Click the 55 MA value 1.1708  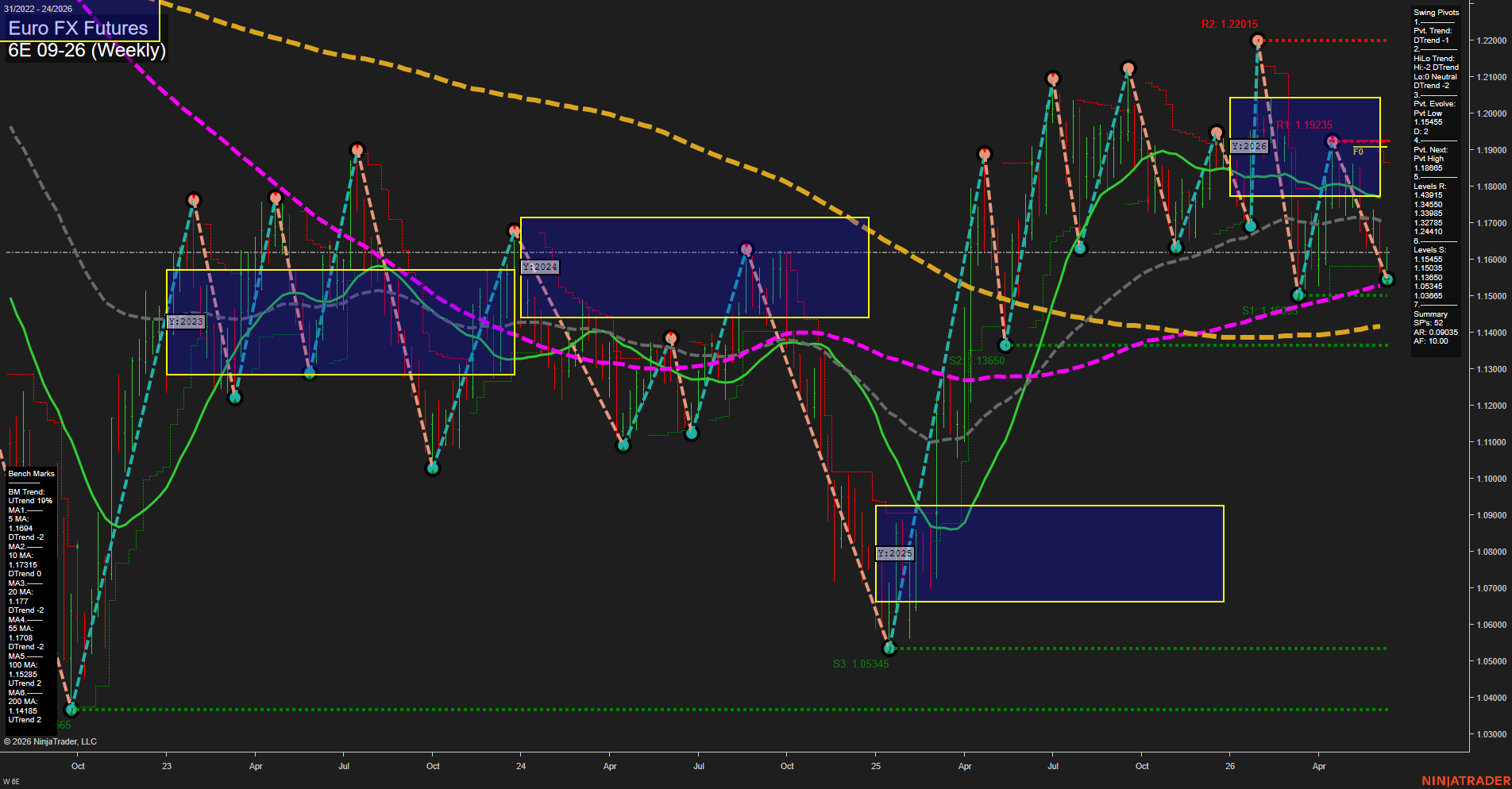tap(21, 638)
